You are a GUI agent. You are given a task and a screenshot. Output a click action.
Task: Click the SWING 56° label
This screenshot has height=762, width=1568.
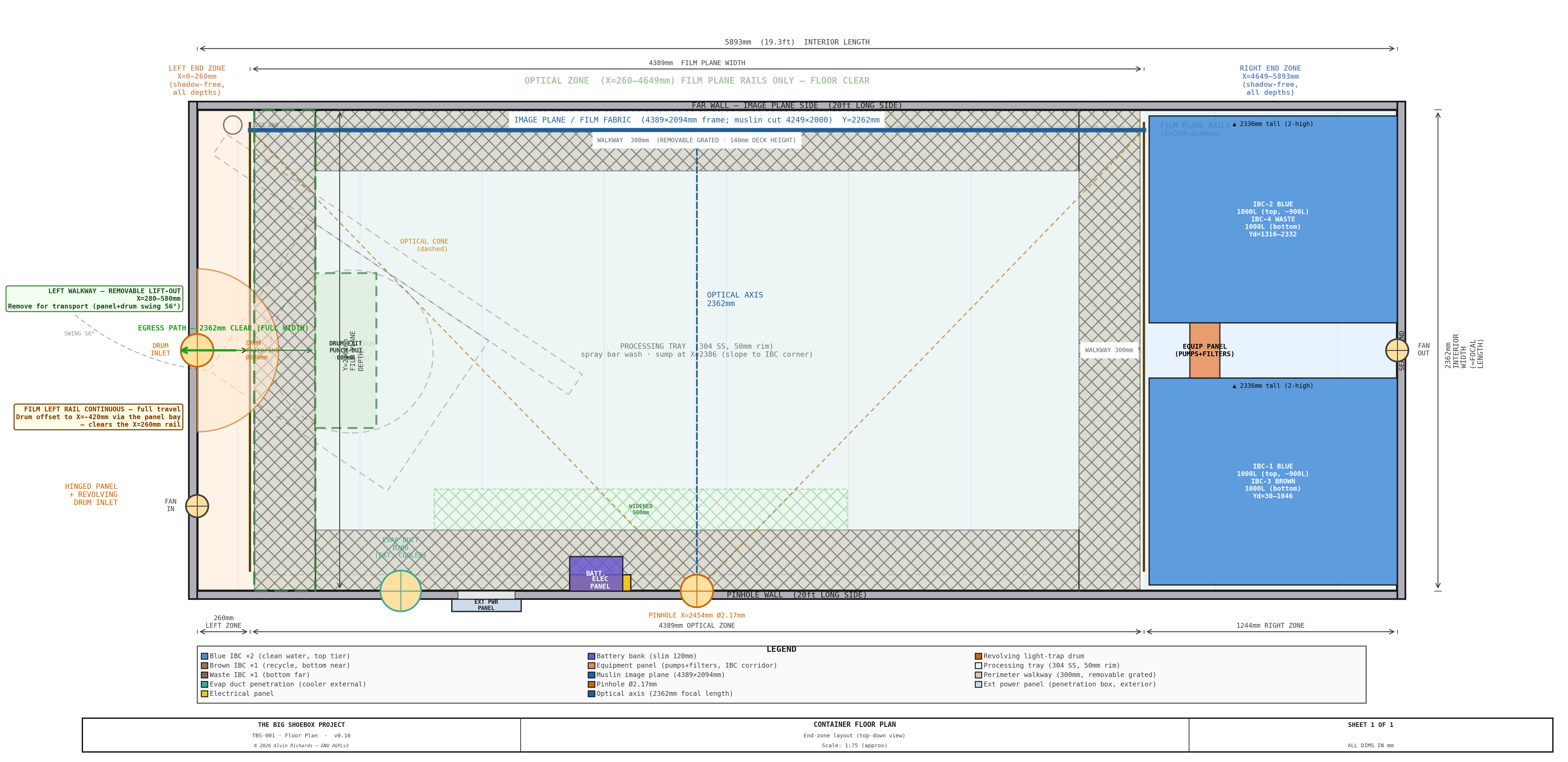pos(79,334)
